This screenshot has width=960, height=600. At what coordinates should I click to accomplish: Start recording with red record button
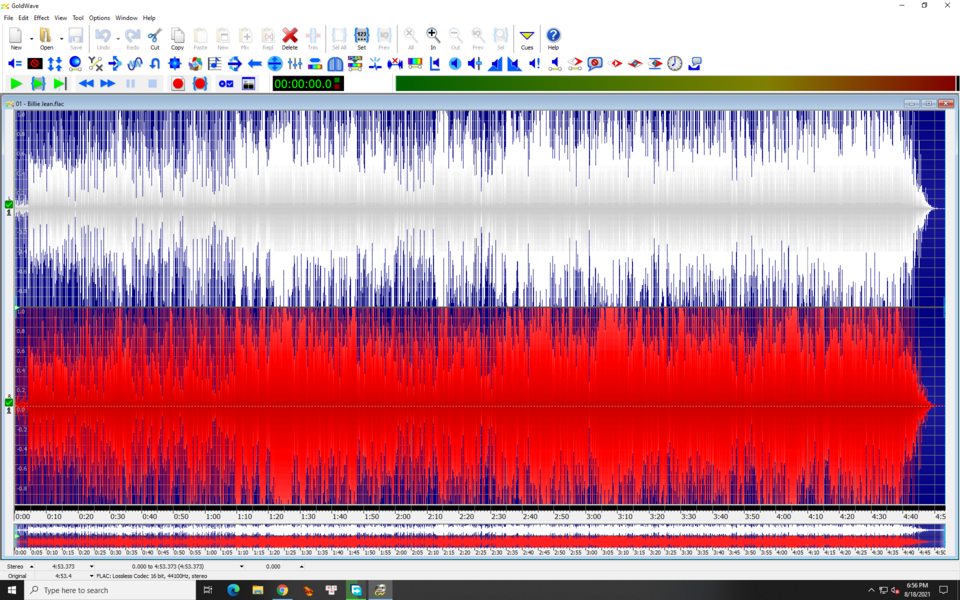point(178,84)
